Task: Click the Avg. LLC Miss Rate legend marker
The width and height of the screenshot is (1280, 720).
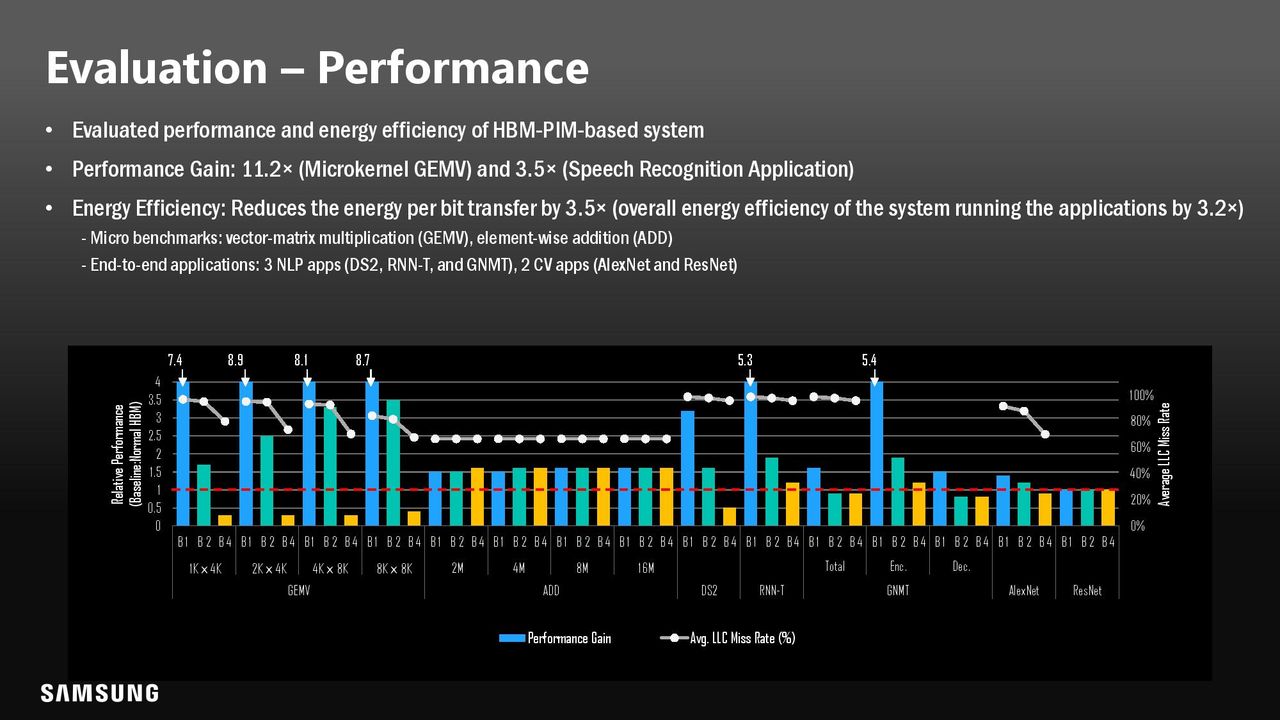Action: (x=675, y=638)
